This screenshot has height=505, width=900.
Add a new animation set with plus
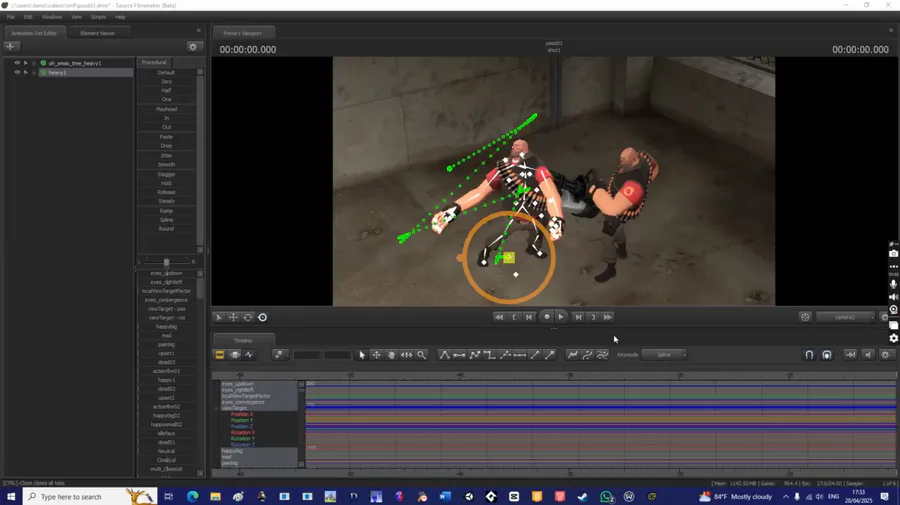pyautogui.click(x=10, y=46)
